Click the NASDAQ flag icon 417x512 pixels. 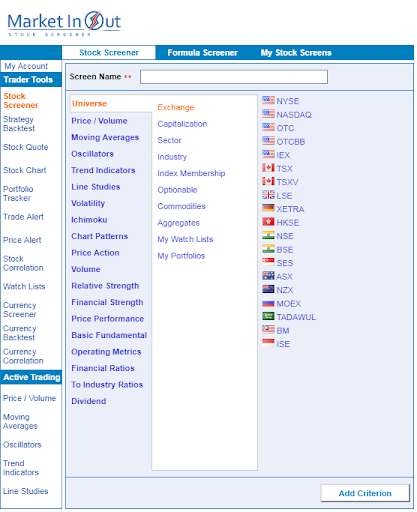click(268, 114)
